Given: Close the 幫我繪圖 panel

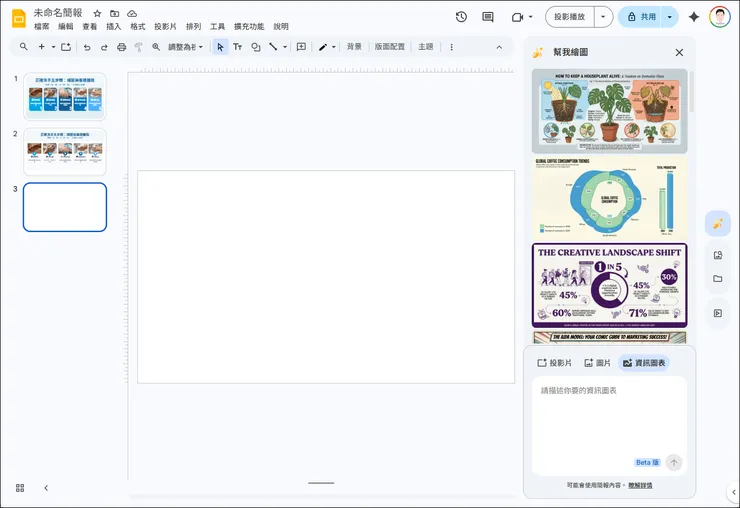Looking at the screenshot, I should (x=679, y=52).
